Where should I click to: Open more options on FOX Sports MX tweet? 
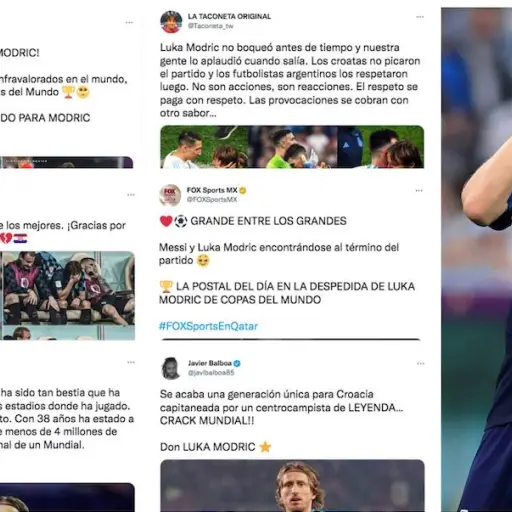pyautogui.click(x=419, y=191)
